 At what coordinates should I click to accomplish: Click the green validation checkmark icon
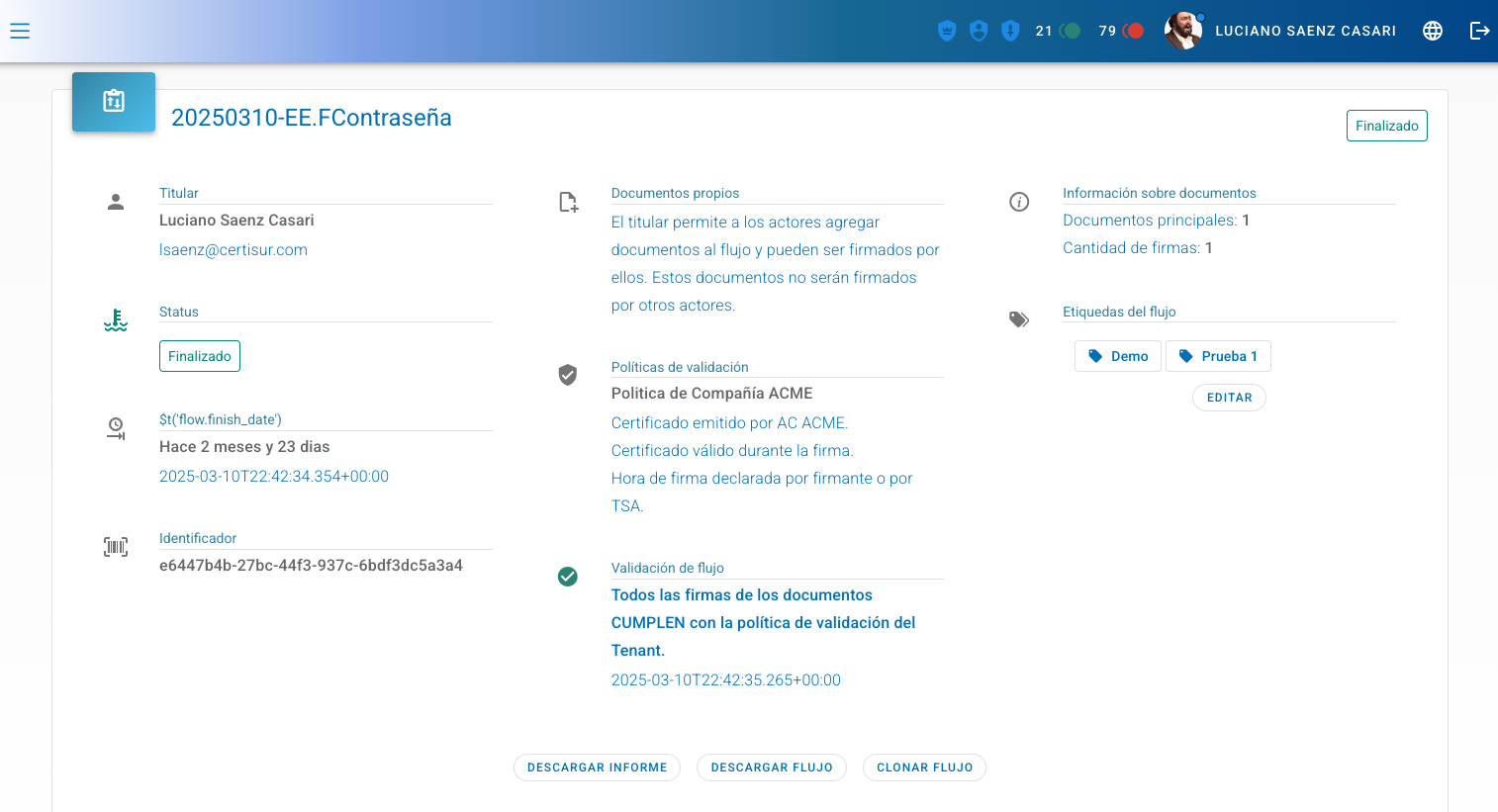568,577
